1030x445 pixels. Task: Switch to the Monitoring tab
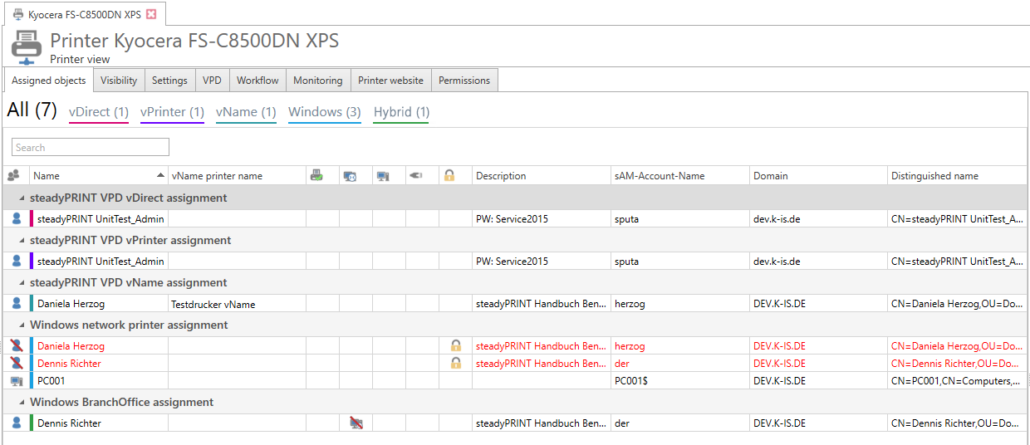coord(318,80)
